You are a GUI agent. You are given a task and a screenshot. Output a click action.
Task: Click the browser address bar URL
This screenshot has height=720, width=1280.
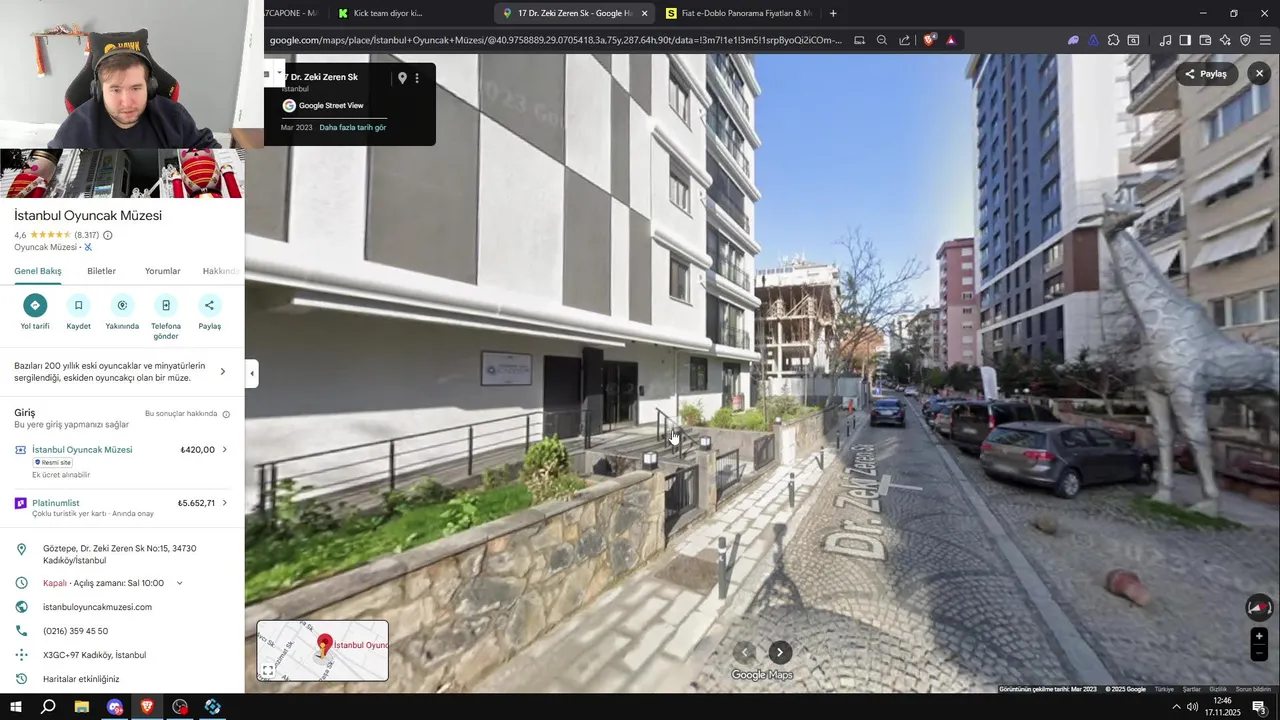(555, 40)
